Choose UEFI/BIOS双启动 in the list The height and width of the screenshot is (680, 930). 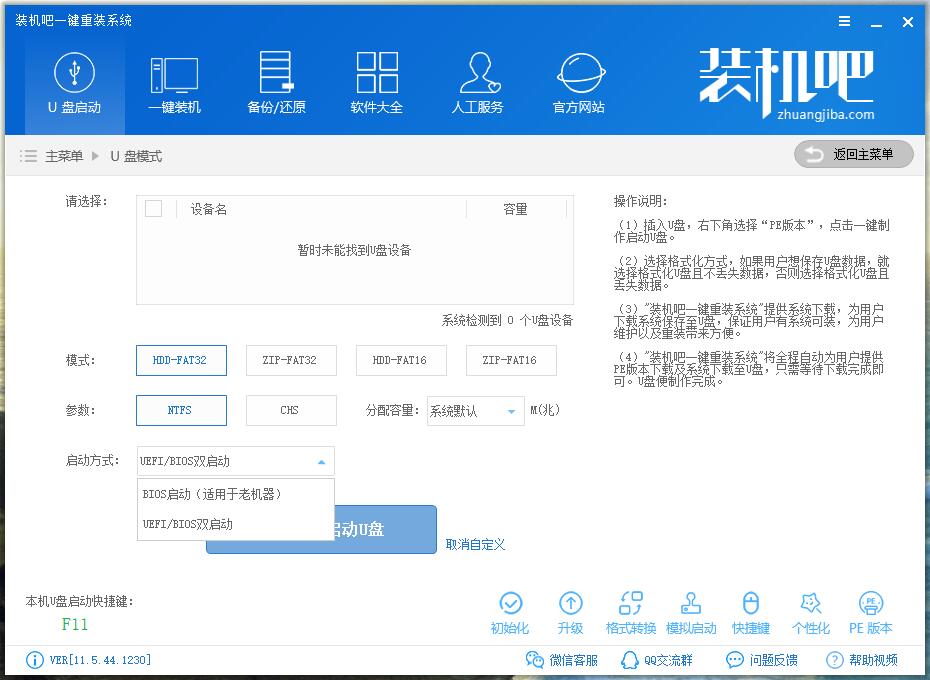[236, 525]
